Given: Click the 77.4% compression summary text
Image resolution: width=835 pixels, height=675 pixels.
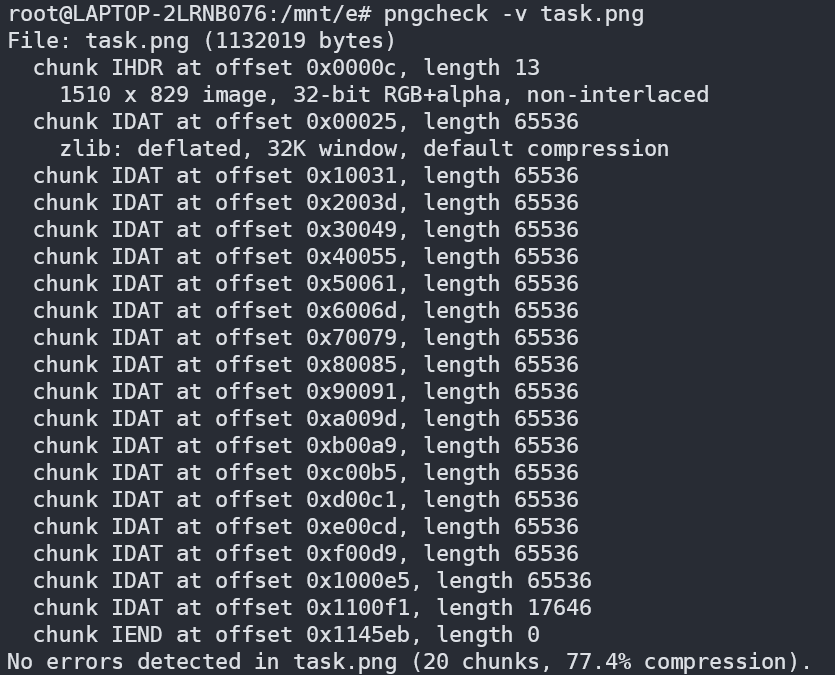Looking at the screenshot, I should pos(700,662).
